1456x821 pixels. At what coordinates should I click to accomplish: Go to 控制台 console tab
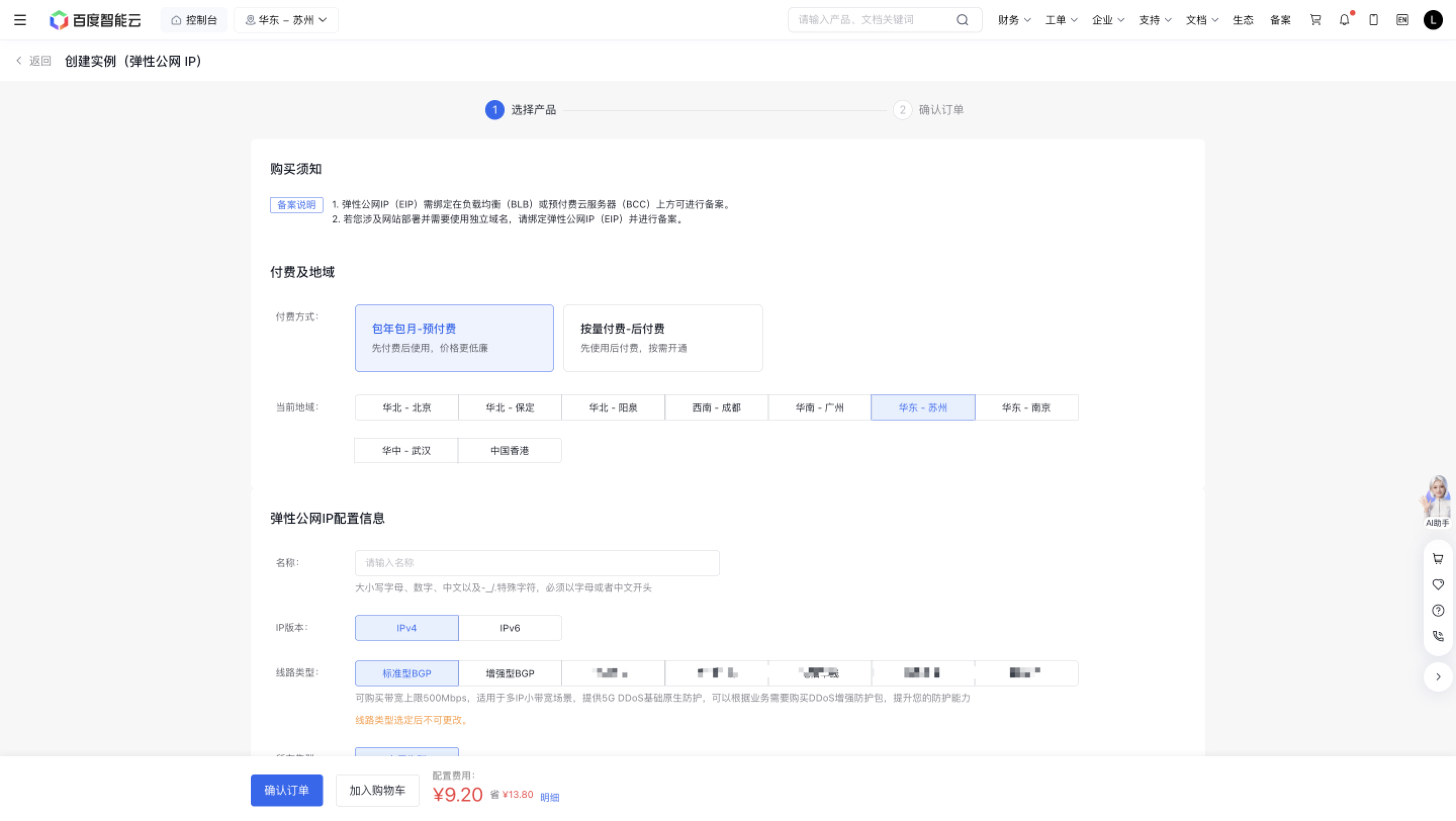click(x=194, y=20)
